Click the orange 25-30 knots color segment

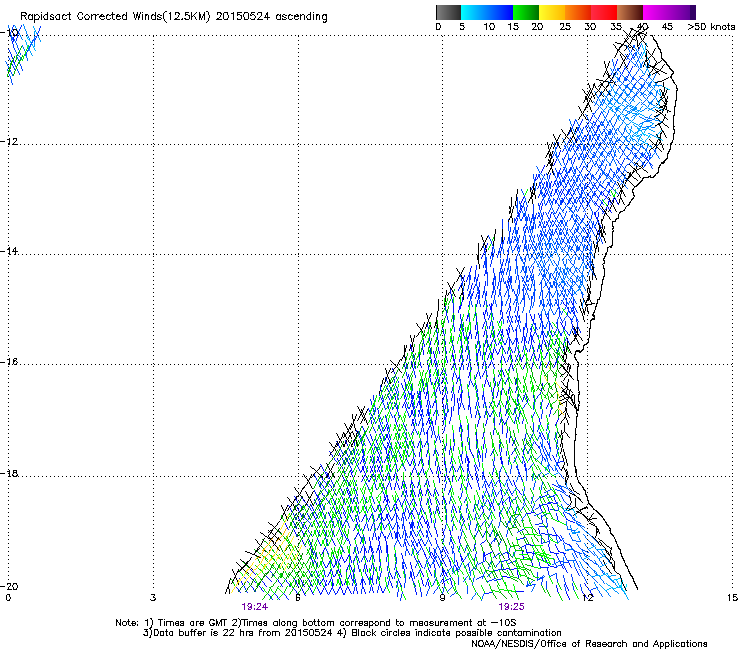tap(578, 12)
